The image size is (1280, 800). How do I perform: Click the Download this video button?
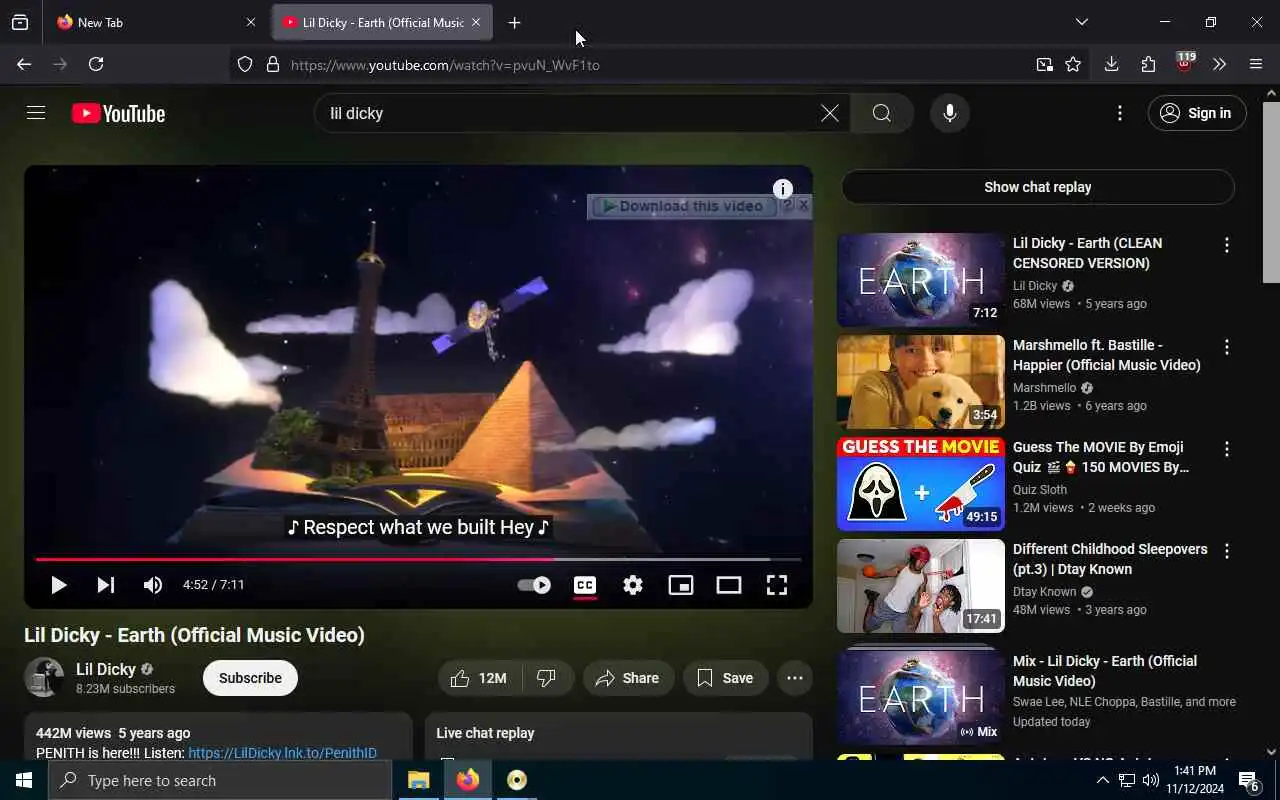[683, 206]
